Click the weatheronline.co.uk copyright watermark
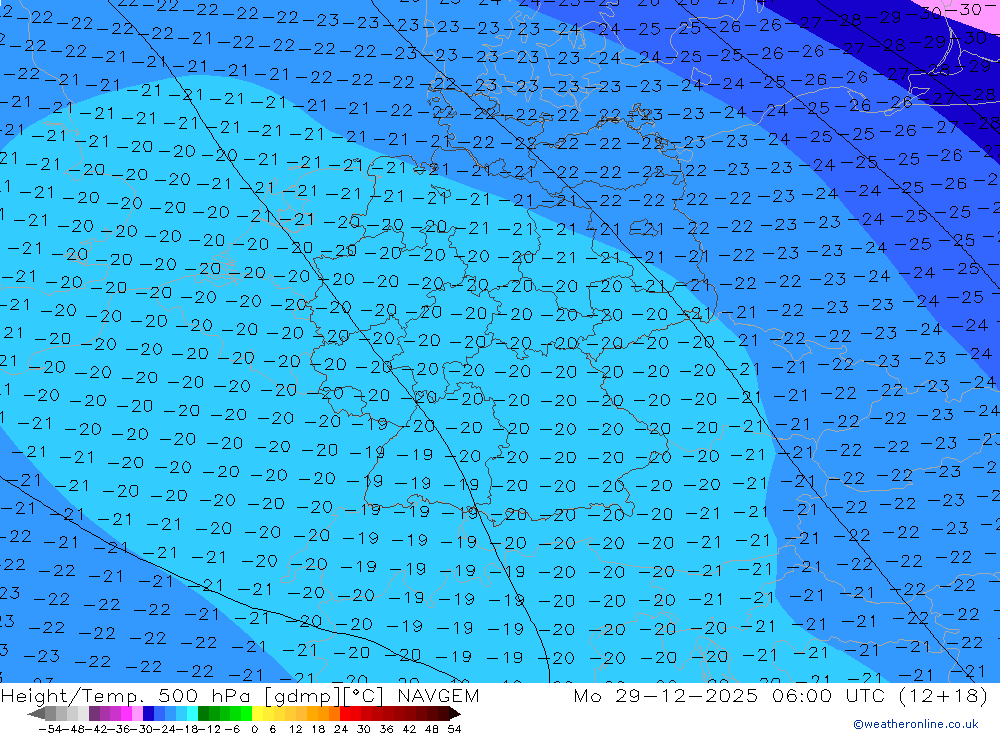 [x=915, y=724]
